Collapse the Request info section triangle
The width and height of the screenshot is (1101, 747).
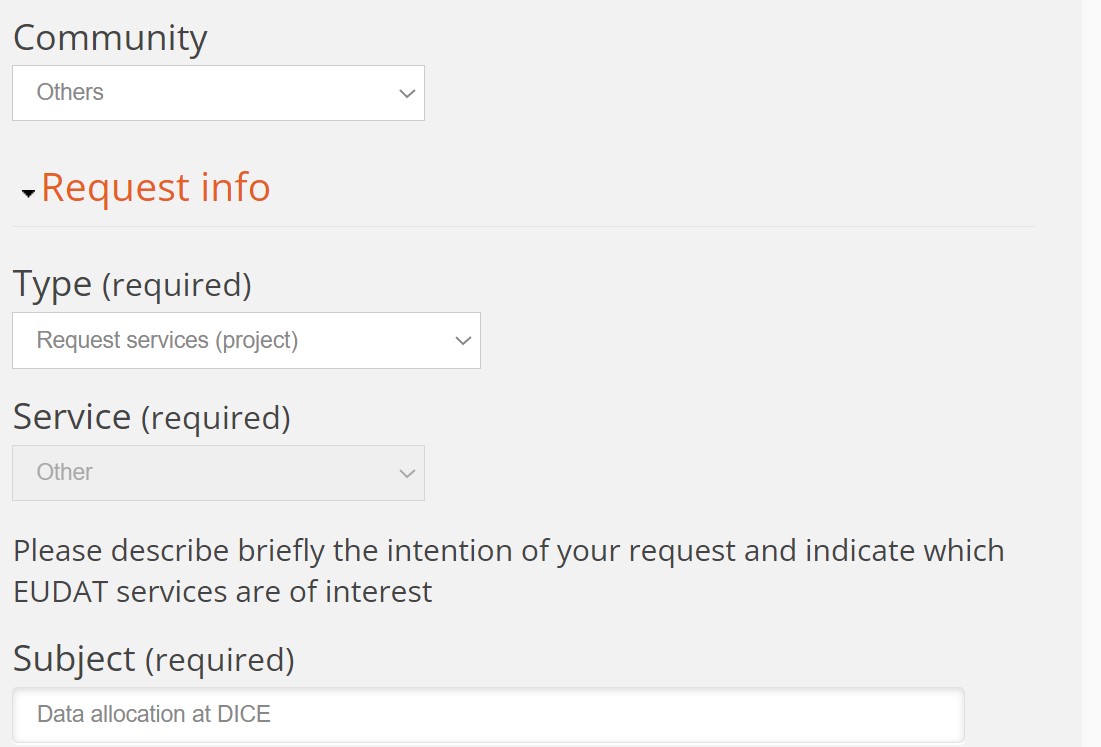click(x=28, y=192)
